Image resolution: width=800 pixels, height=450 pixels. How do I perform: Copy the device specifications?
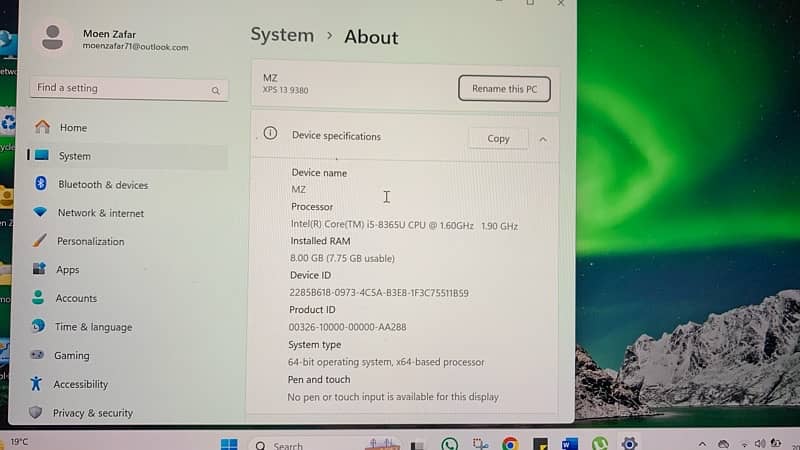498,139
